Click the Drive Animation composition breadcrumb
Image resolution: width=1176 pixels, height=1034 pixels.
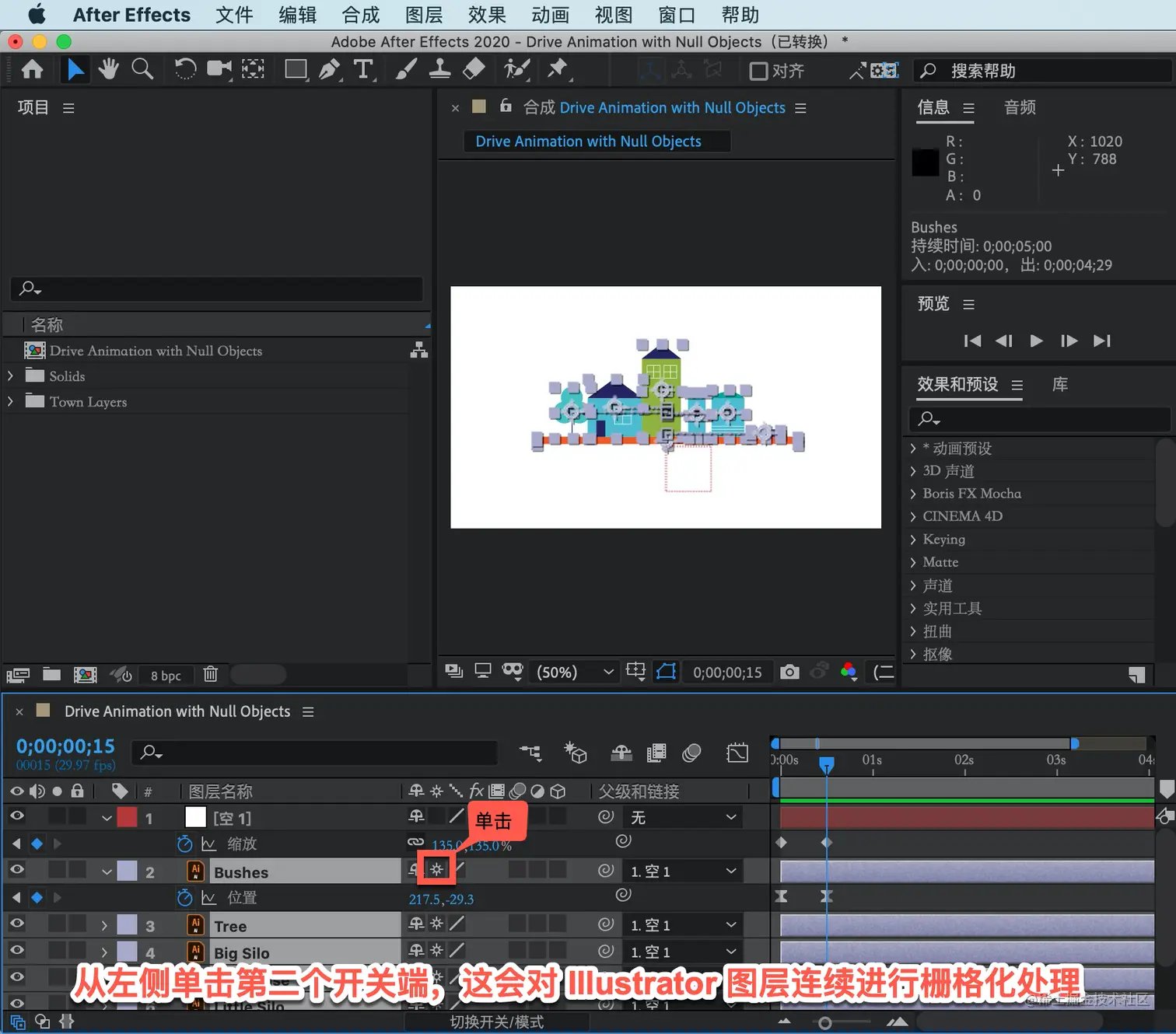pos(588,141)
